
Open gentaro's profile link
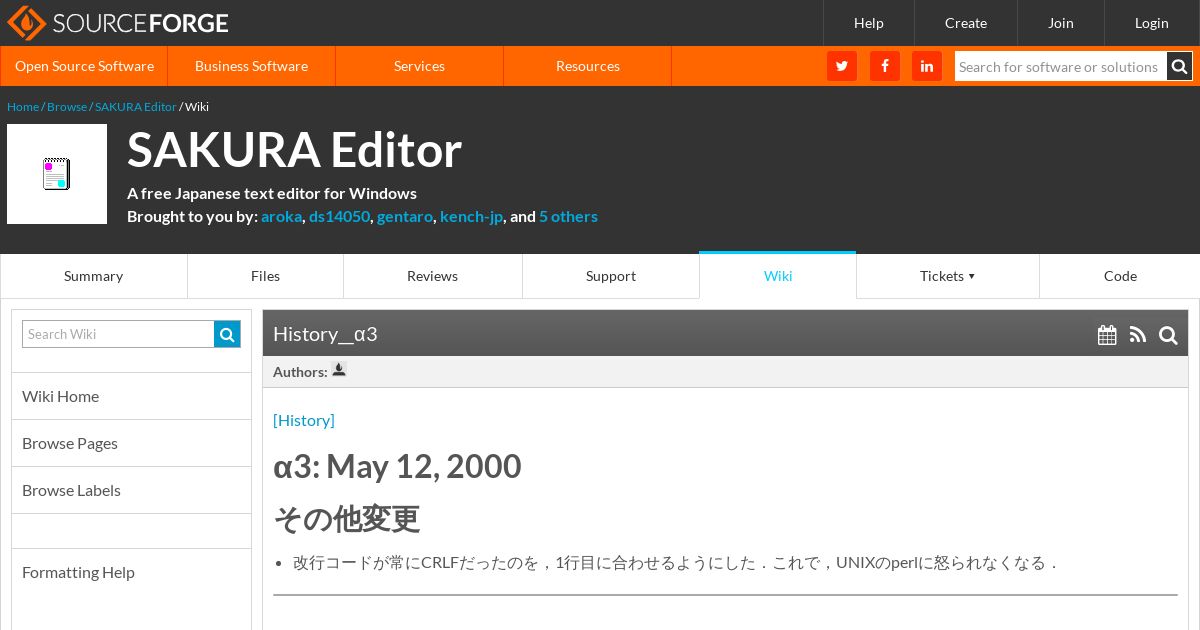(x=405, y=217)
